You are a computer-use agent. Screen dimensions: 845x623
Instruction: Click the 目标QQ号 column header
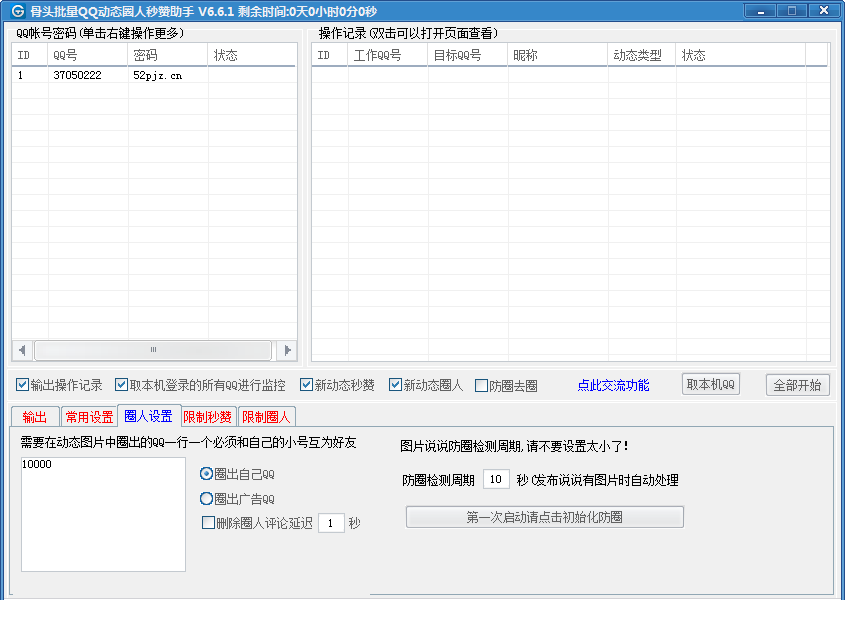point(467,55)
